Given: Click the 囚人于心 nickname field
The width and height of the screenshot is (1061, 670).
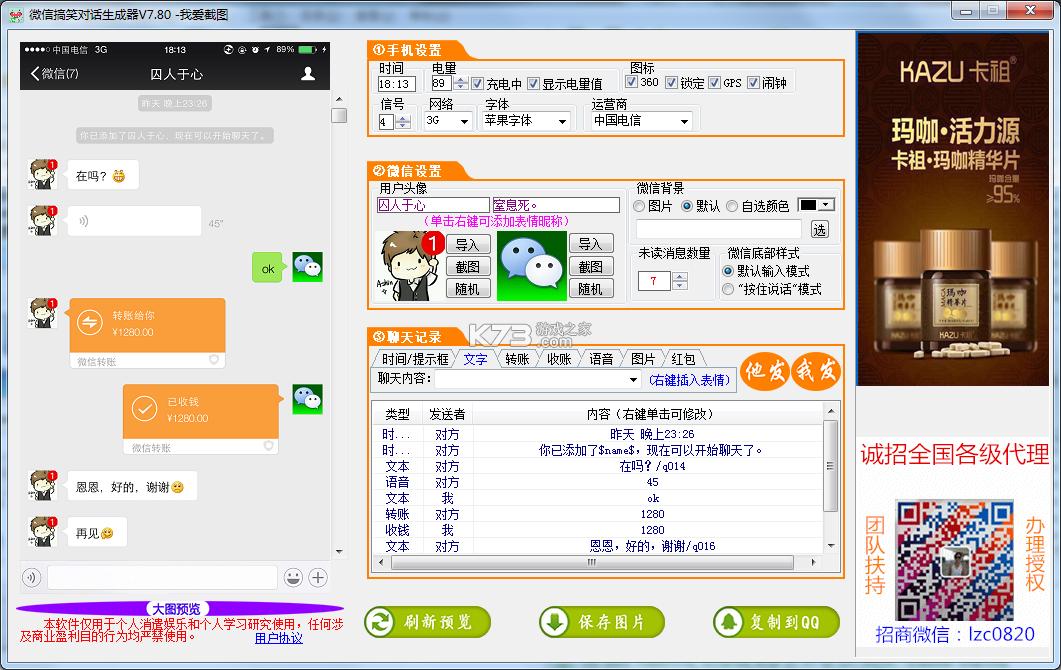Looking at the screenshot, I should (x=433, y=205).
